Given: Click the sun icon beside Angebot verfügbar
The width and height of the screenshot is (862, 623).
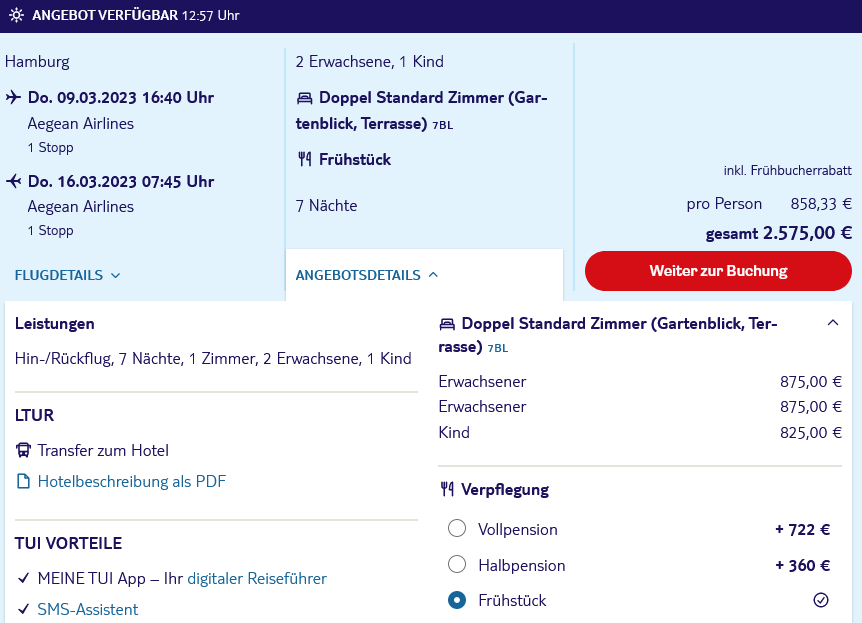Looking at the screenshot, I should click(x=16, y=15).
